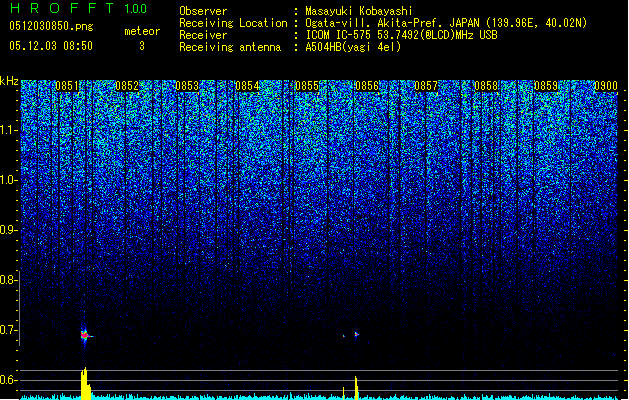The image size is (629, 400).
Task: Click the HROFFT 1.0.0 title text
Action: click(x=78, y=8)
